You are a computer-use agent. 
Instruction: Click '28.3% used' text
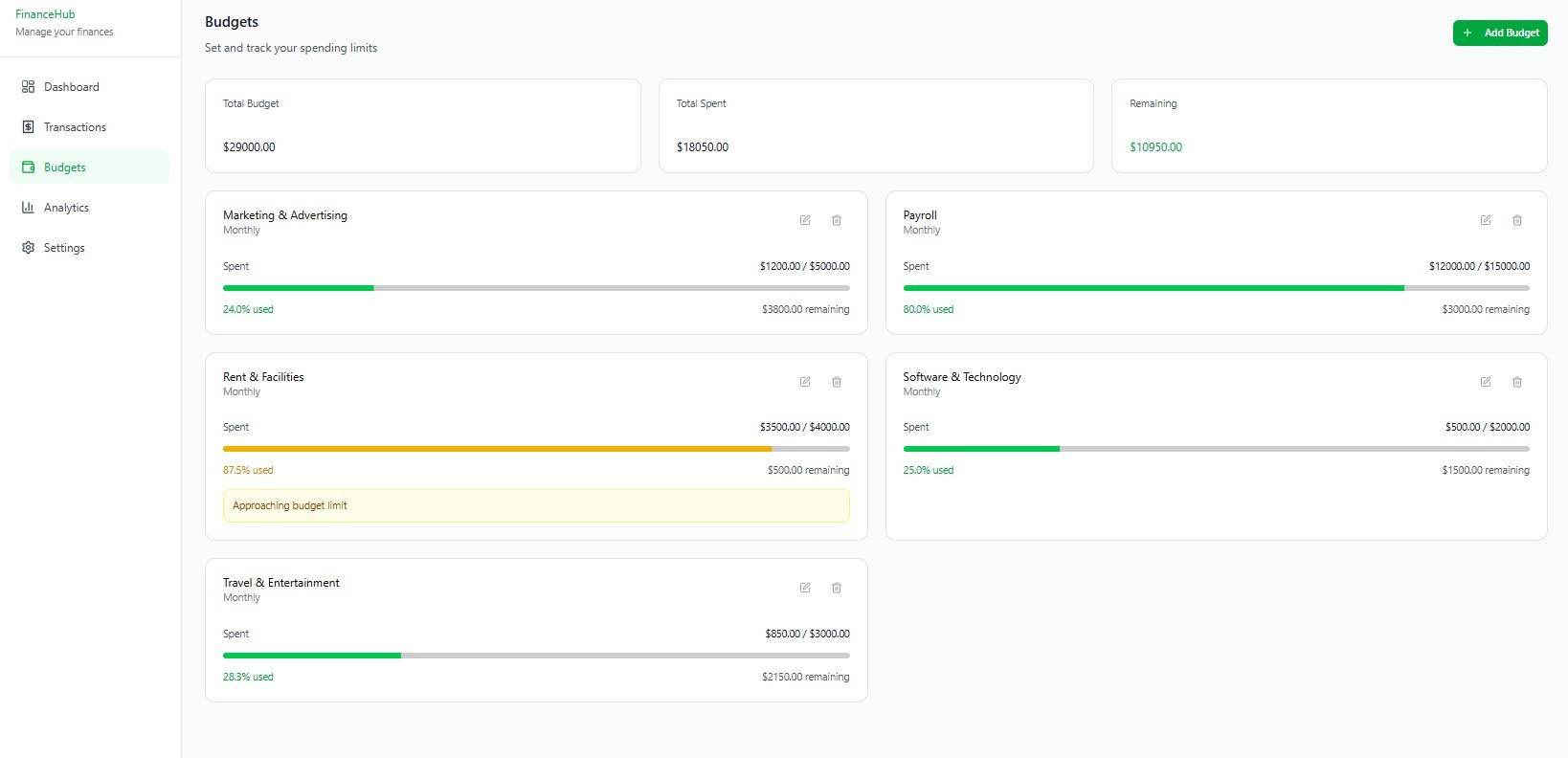click(x=248, y=677)
